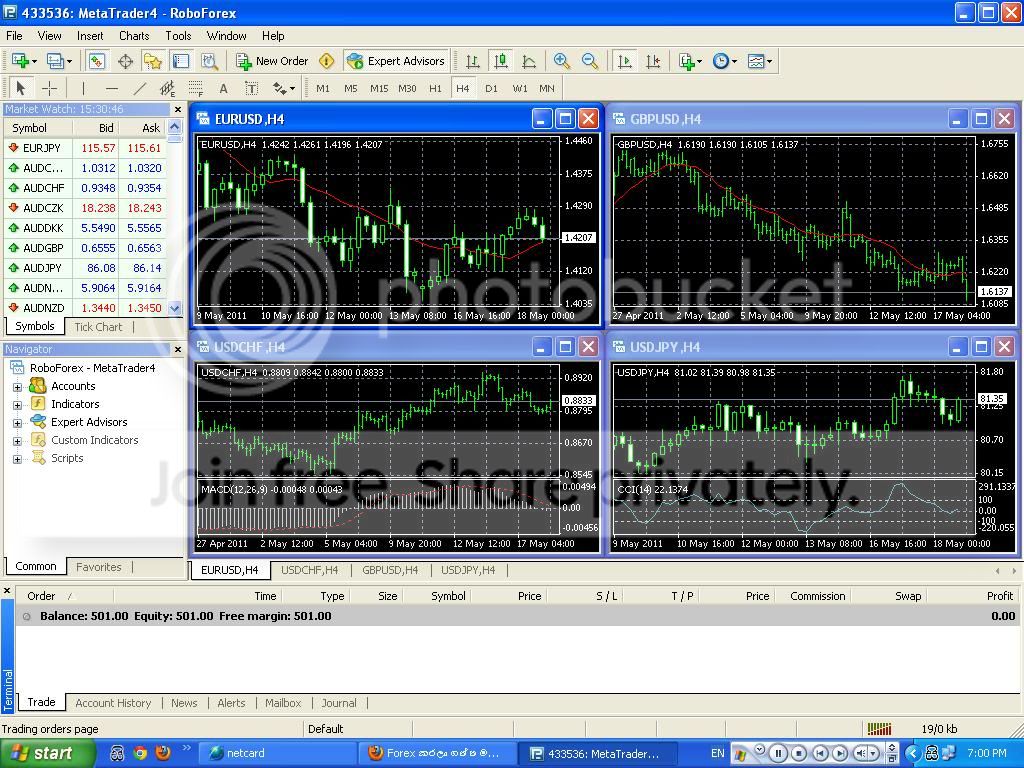Switch timeframe to M15
Image resolution: width=1024 pixels, height=768 pixels.
coord(379,88)
